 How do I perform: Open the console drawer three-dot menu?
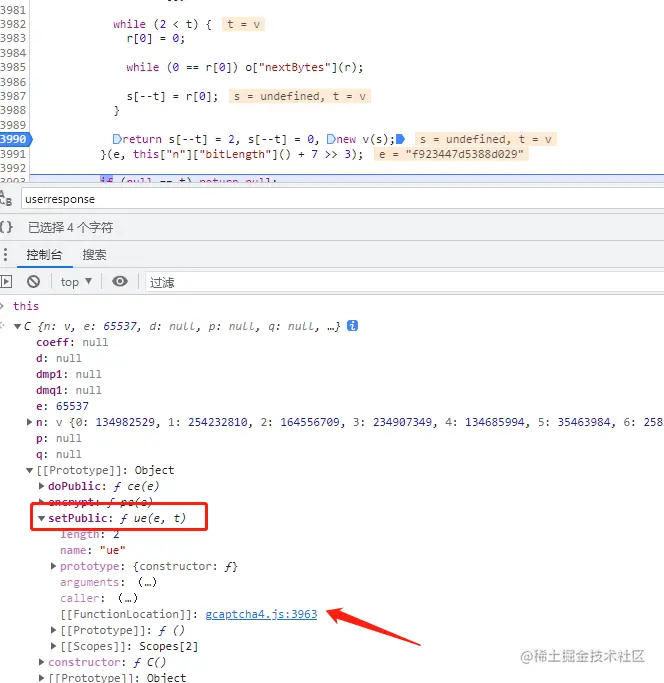click(x=5, y=254)
